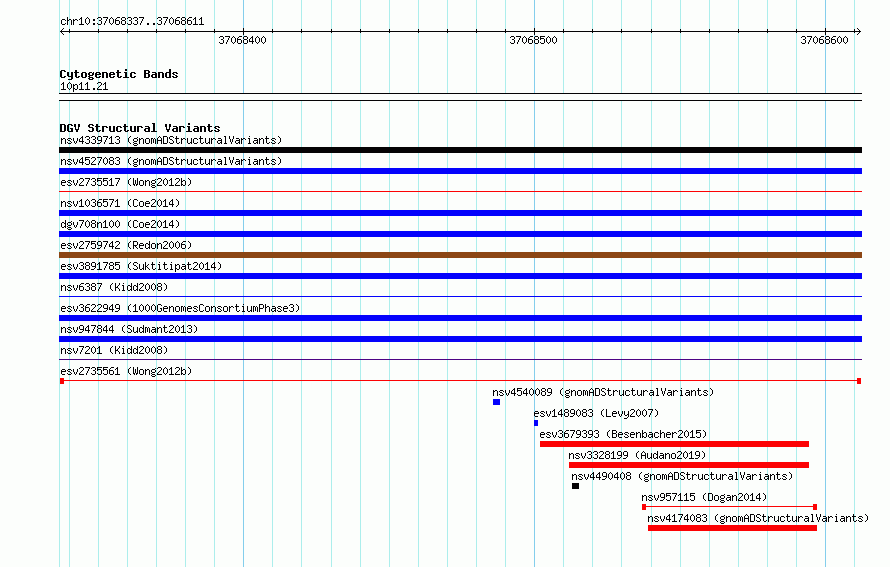890x567 pixels.
Task: Click the 37068500 ruler position label
Action: pos(534,40)
